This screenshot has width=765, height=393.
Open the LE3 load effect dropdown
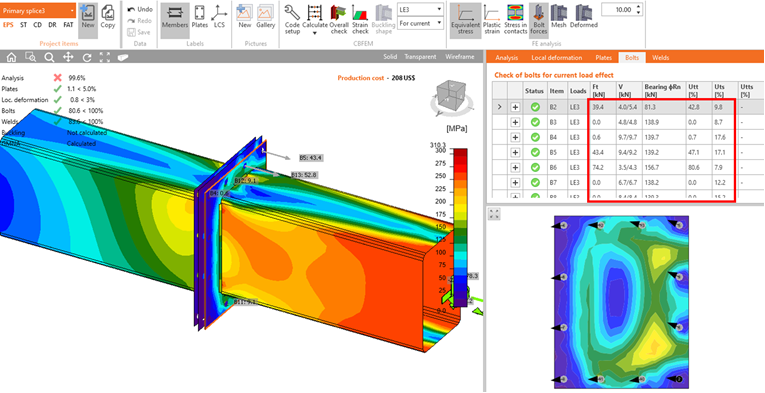pos(420,9)
